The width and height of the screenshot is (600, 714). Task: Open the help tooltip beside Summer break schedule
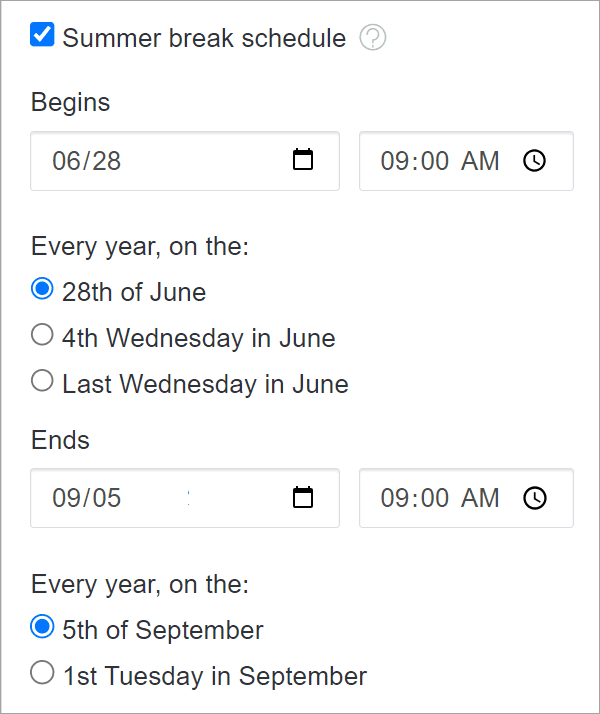coord(372,37)
